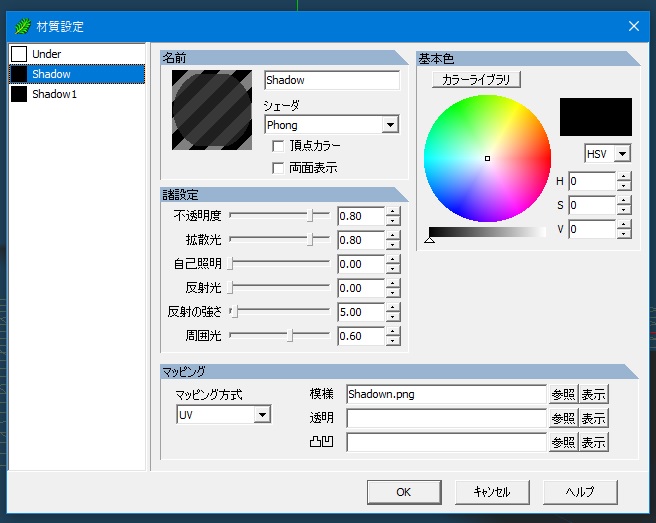The width and height of the screenshot is (656, 523).
Task: Click the キャンセル cancel button
Action: 492,492
